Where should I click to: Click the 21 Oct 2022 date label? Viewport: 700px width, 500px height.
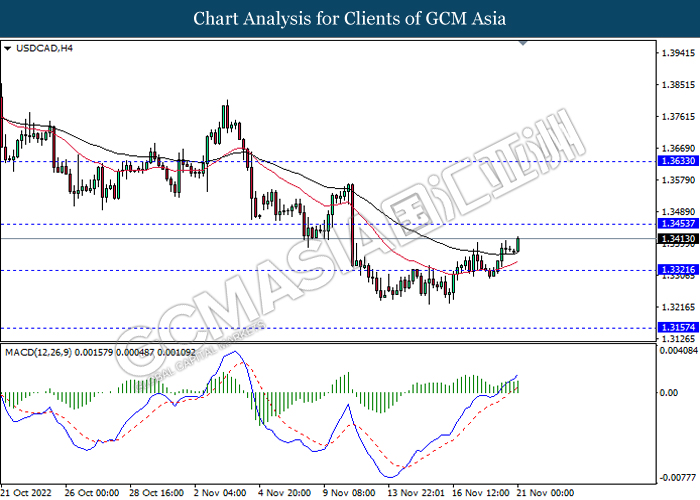[x=26, y=493]
